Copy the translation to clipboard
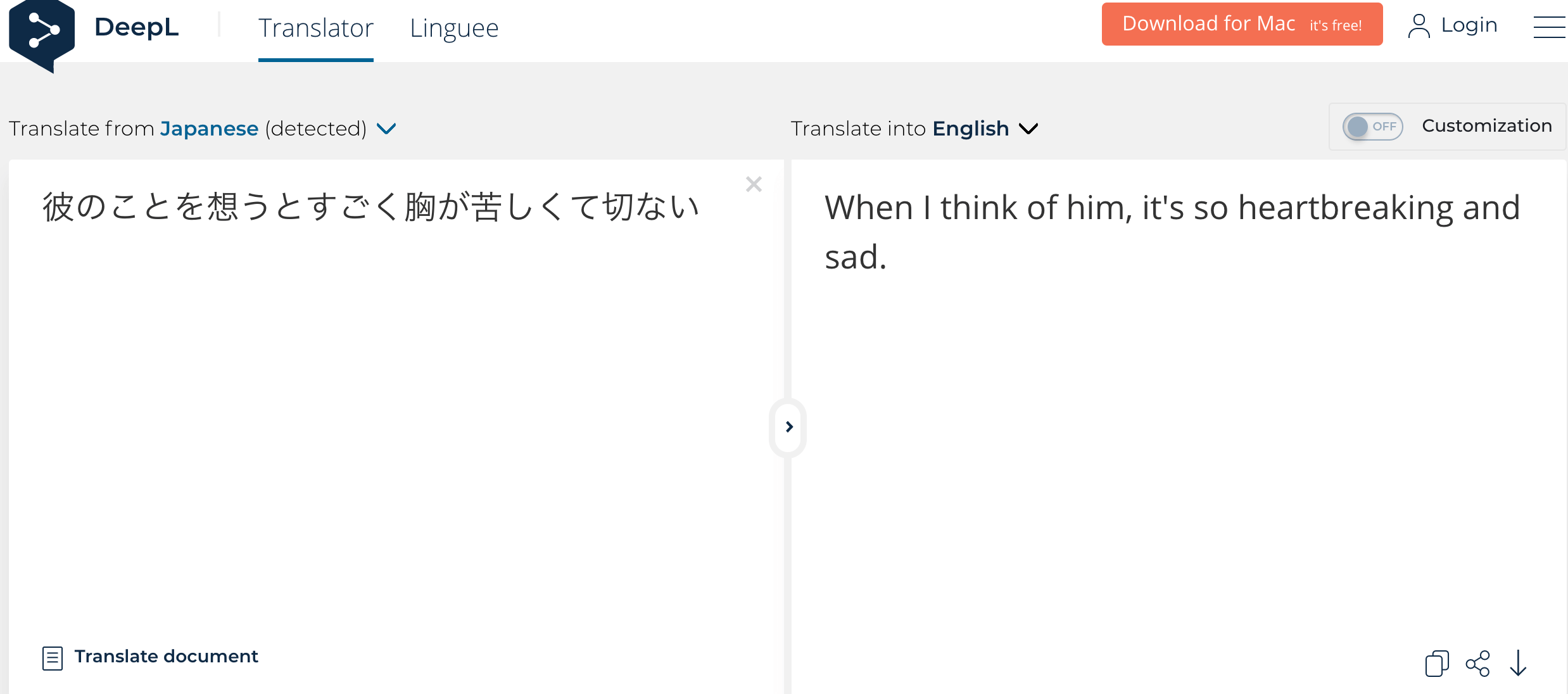The image size is (1568, 694). coord(1436,664)
